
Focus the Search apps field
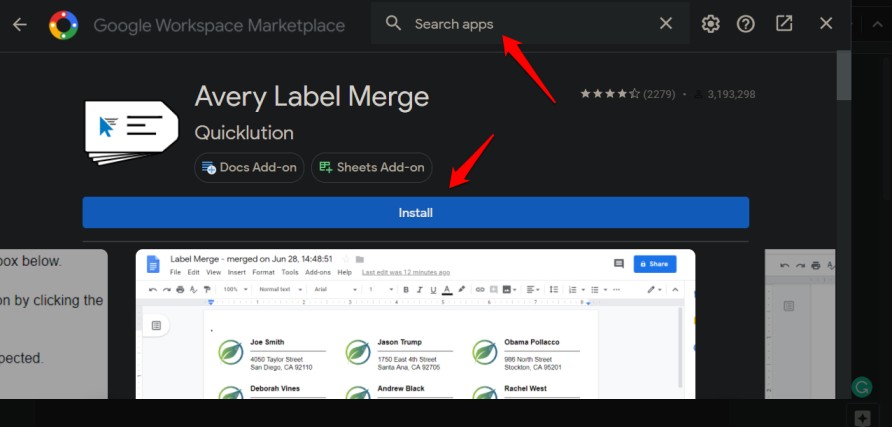[x=530, y=23]
